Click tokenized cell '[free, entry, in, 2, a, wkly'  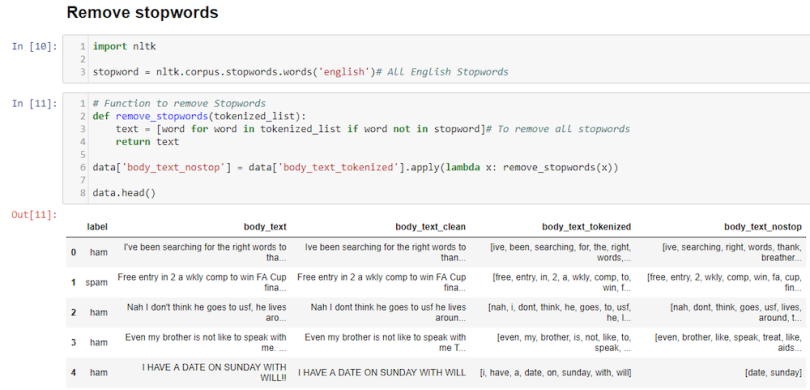pos(562,282)
